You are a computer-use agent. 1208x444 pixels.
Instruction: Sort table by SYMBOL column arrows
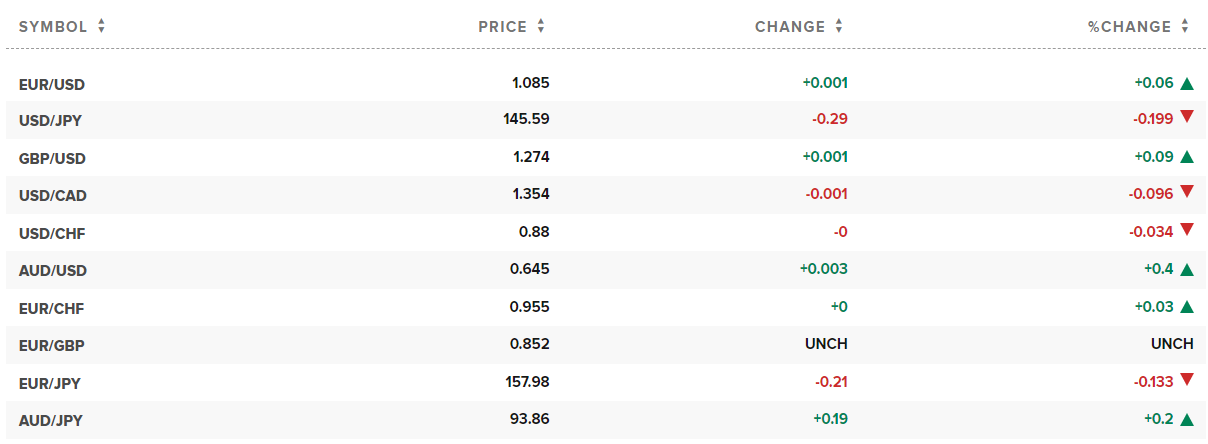101,27
